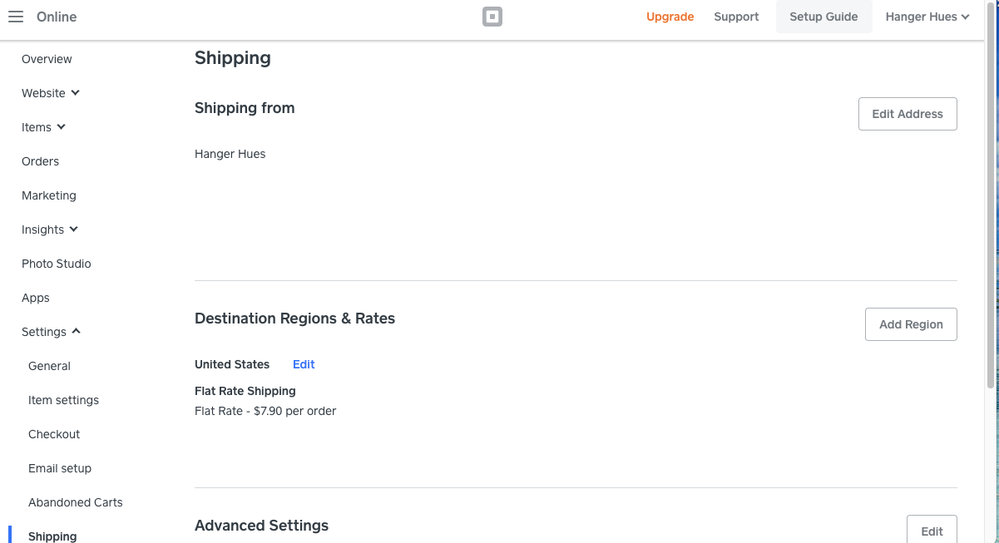
Task: Click the Upgrade link
Action: click(670, 17)
